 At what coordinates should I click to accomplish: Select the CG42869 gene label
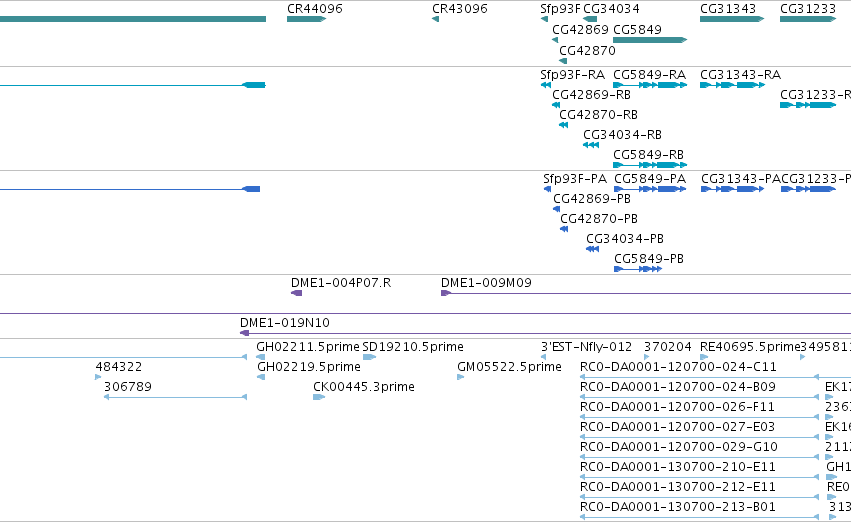pos(580,29)
